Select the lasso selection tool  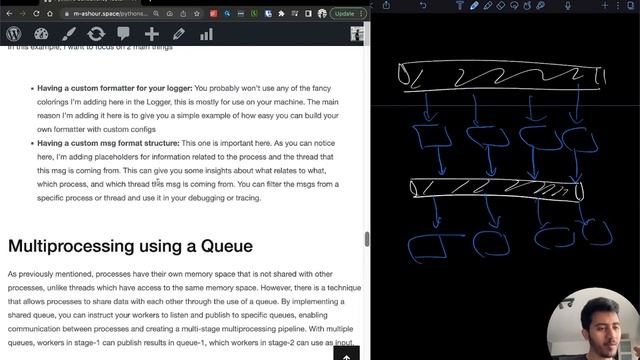click(x=514, y=5)
